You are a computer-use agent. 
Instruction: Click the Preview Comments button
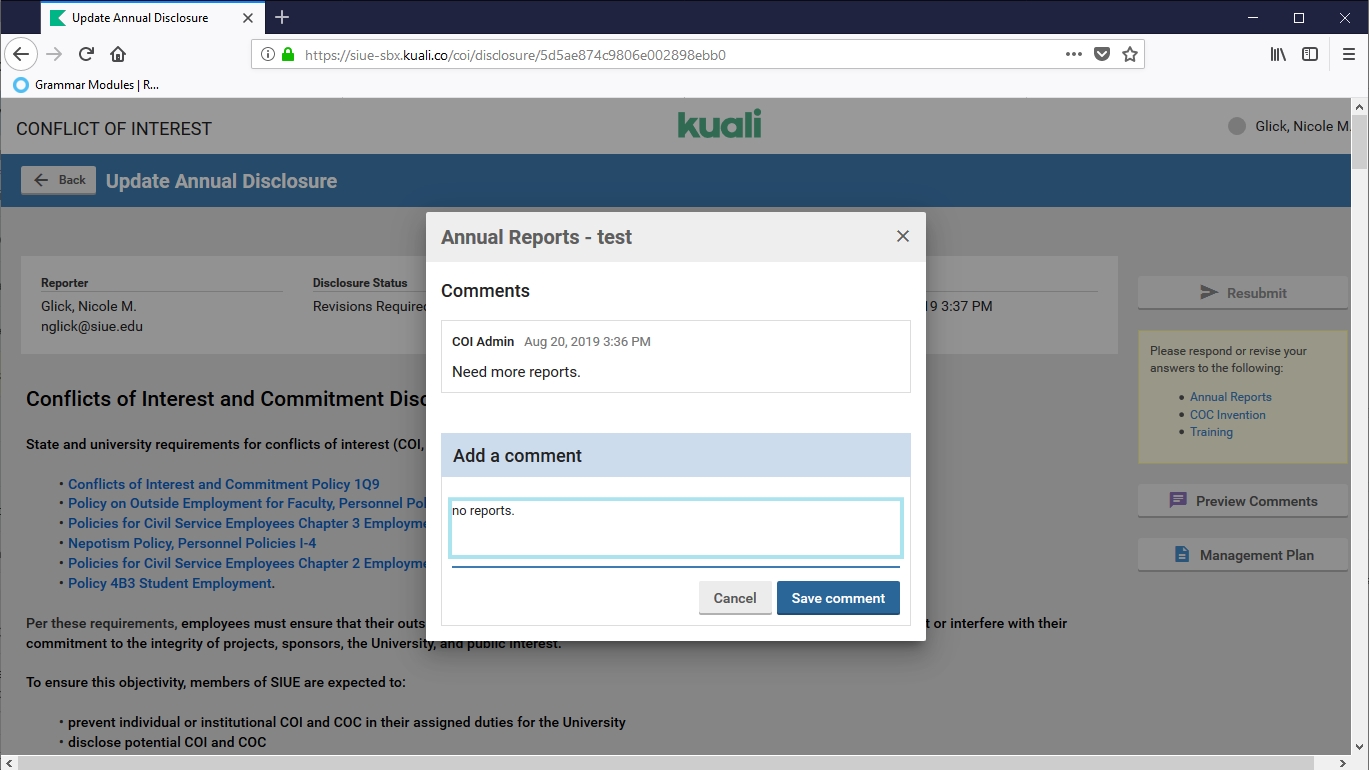(1243, 501)
